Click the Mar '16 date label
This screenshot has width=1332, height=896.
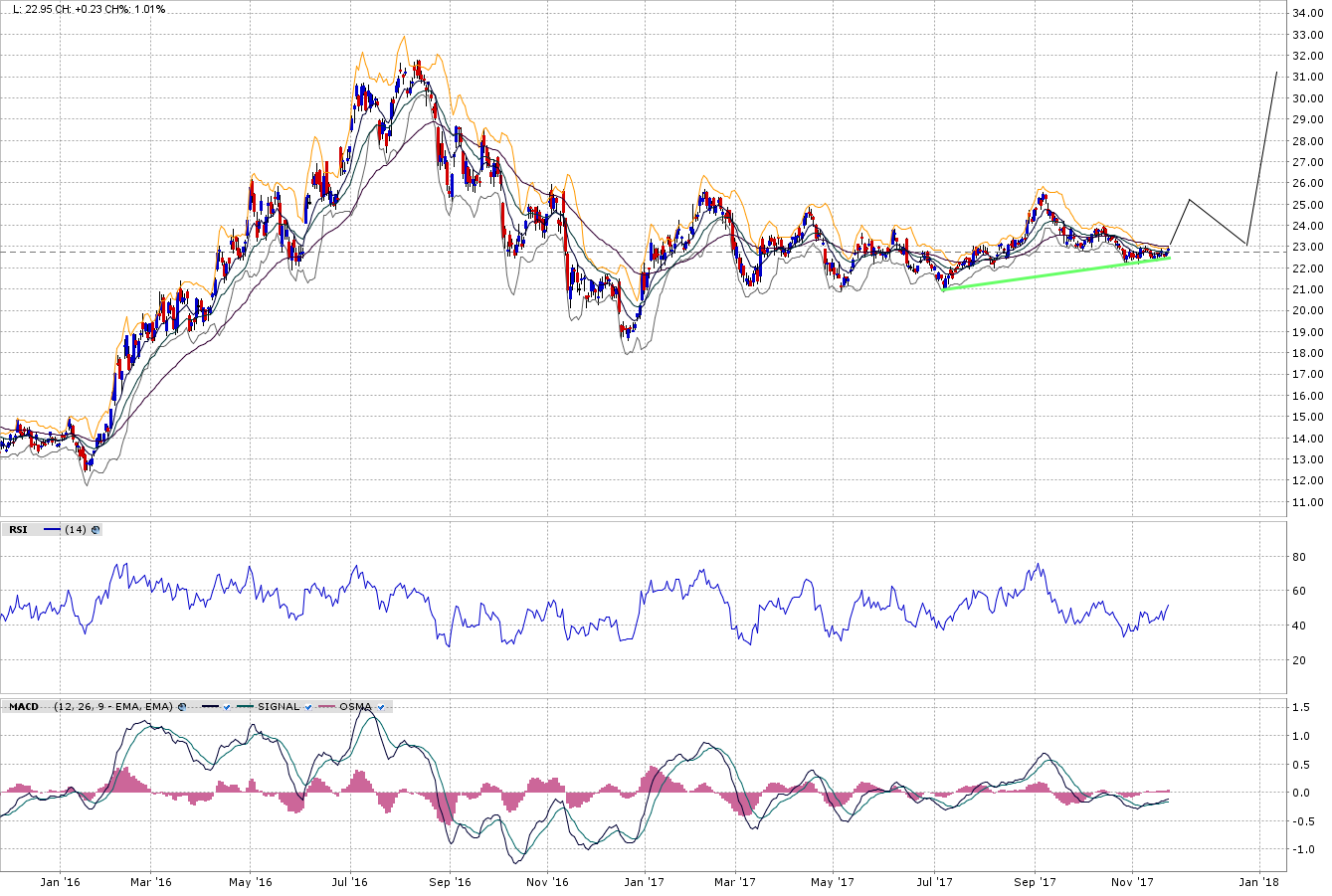(x=152, y=882)
